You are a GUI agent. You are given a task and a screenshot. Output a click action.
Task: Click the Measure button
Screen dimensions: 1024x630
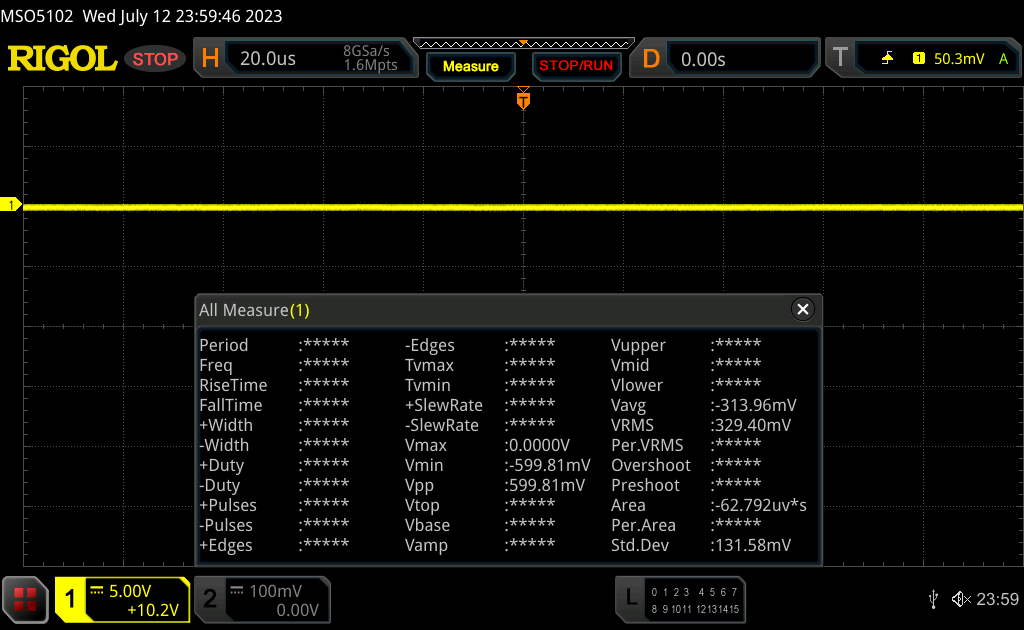pos(470,66)
